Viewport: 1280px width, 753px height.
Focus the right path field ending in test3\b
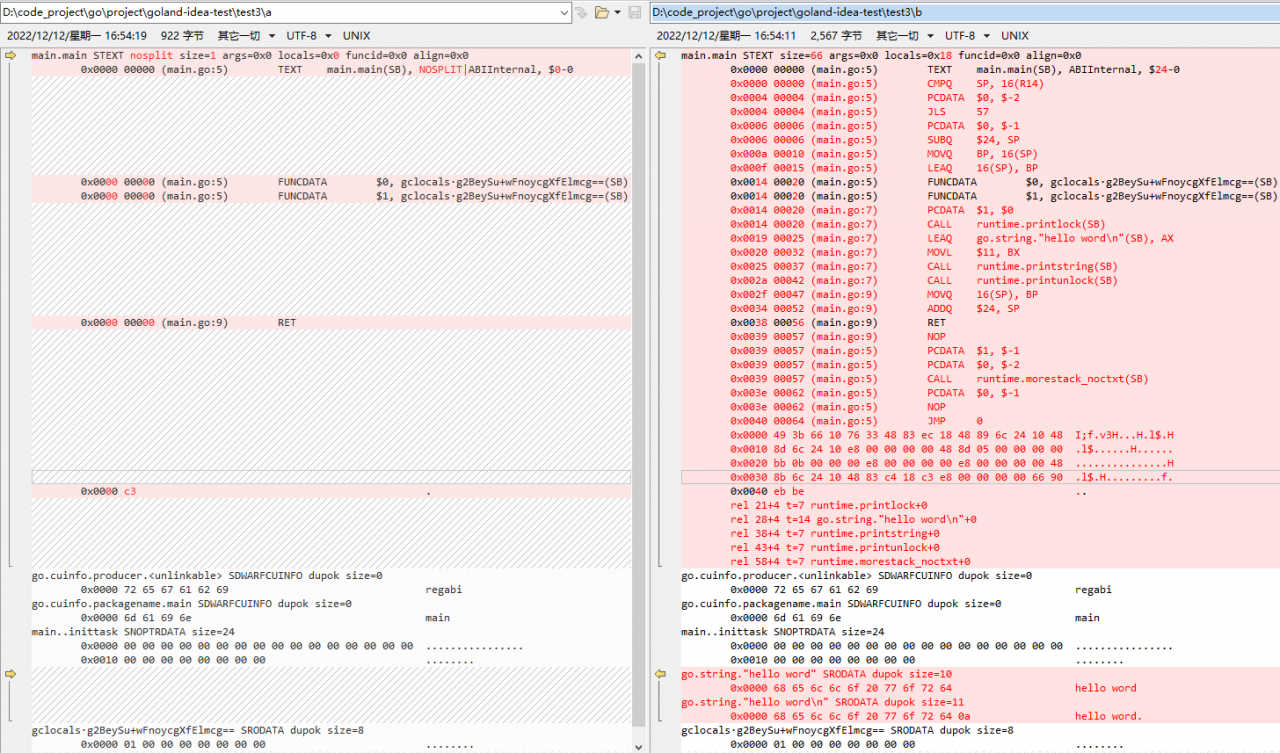point(964,13)
